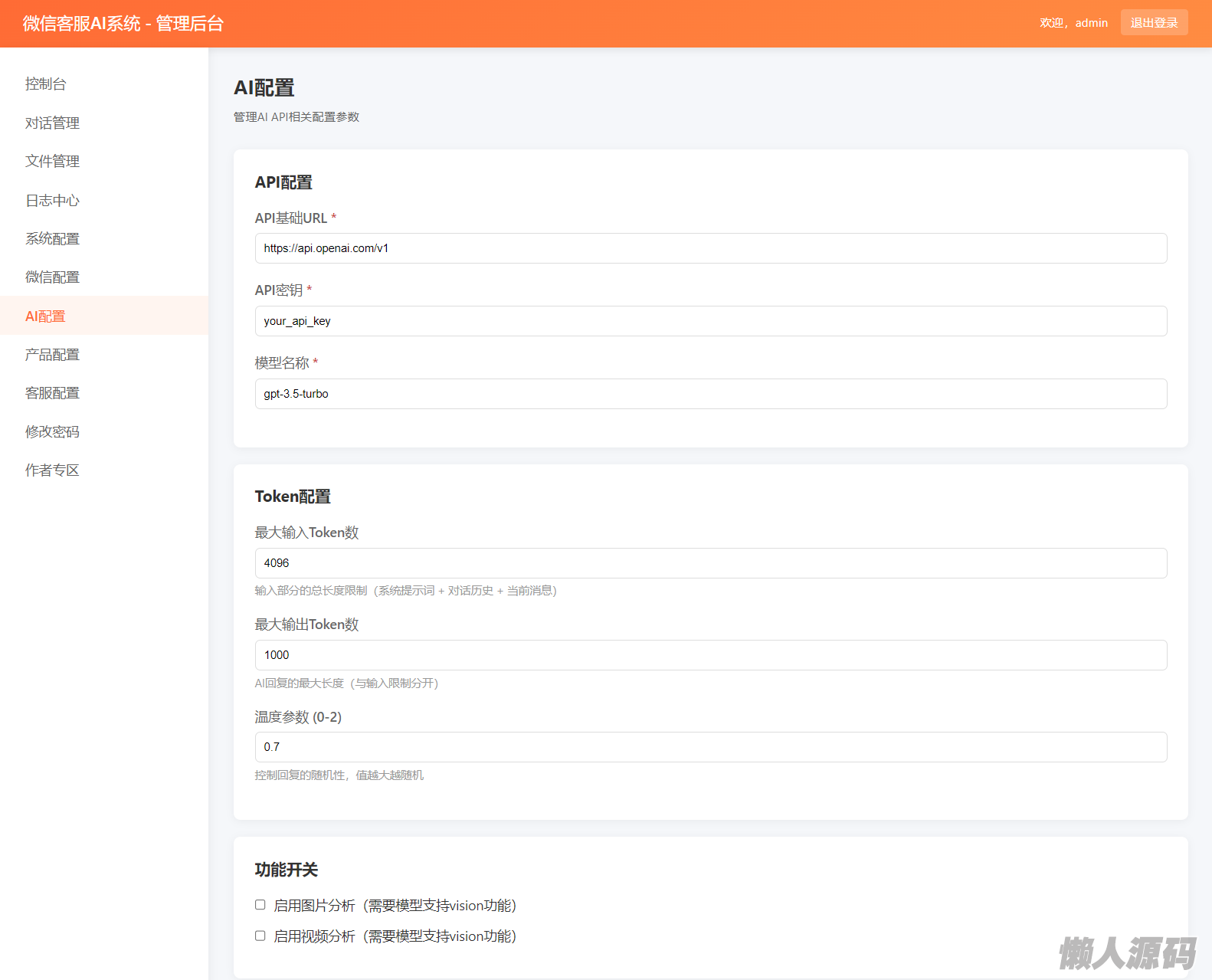The height and width of the screenshot is (980, 1212).
Task: Open 产品配置 page
Action: point(52,354)
